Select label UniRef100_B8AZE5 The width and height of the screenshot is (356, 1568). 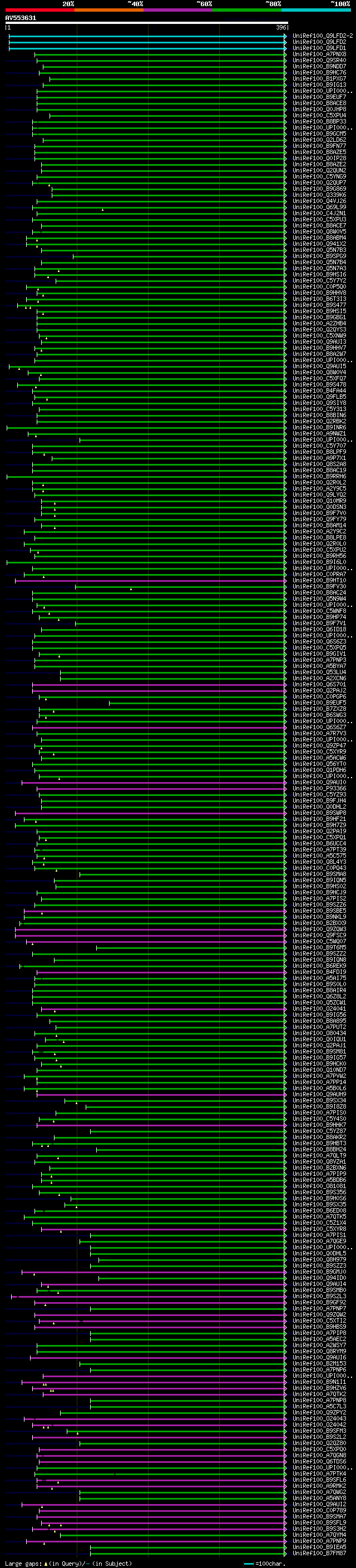coord(319,152)
